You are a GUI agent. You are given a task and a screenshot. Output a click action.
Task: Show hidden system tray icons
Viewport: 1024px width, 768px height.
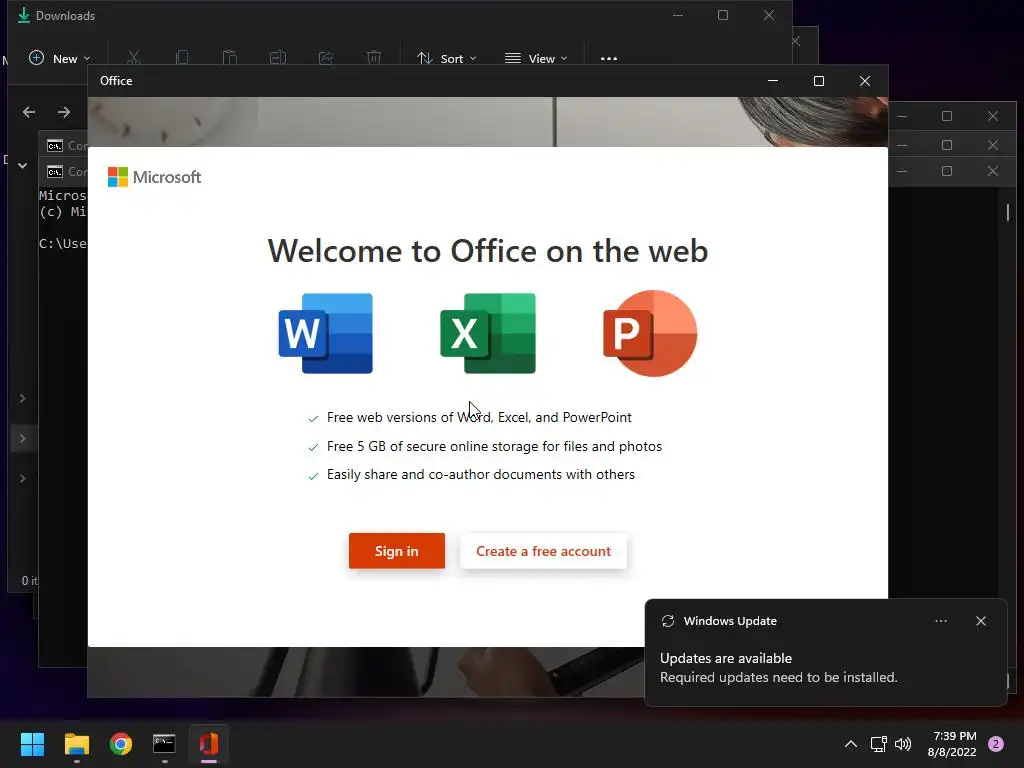click(x=851, y=744)
